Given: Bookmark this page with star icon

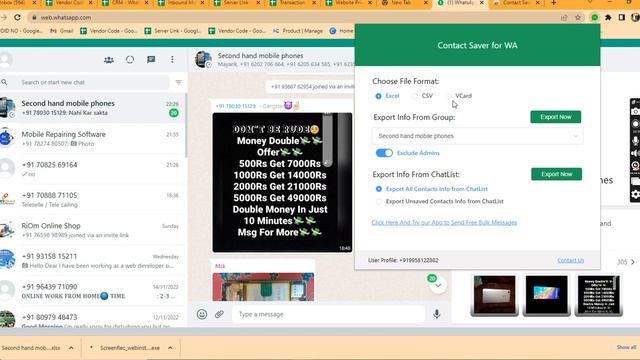Looking at the screenshot, I should point(578,18).
